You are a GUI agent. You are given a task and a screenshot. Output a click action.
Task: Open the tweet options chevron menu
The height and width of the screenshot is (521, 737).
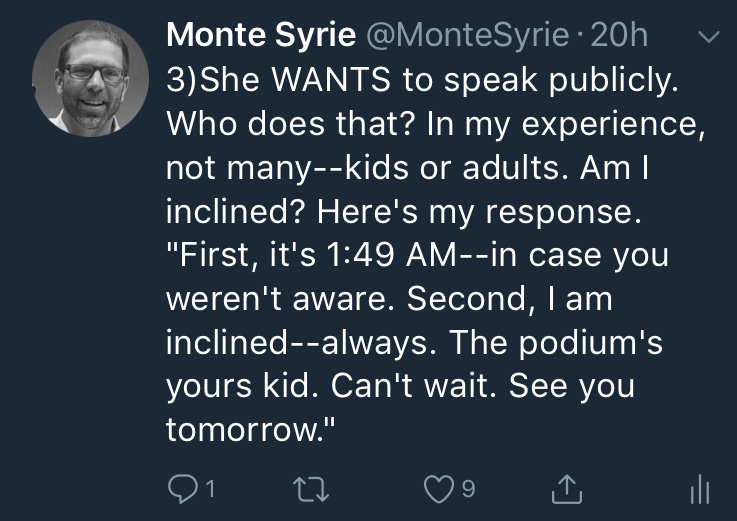[707, 37]
